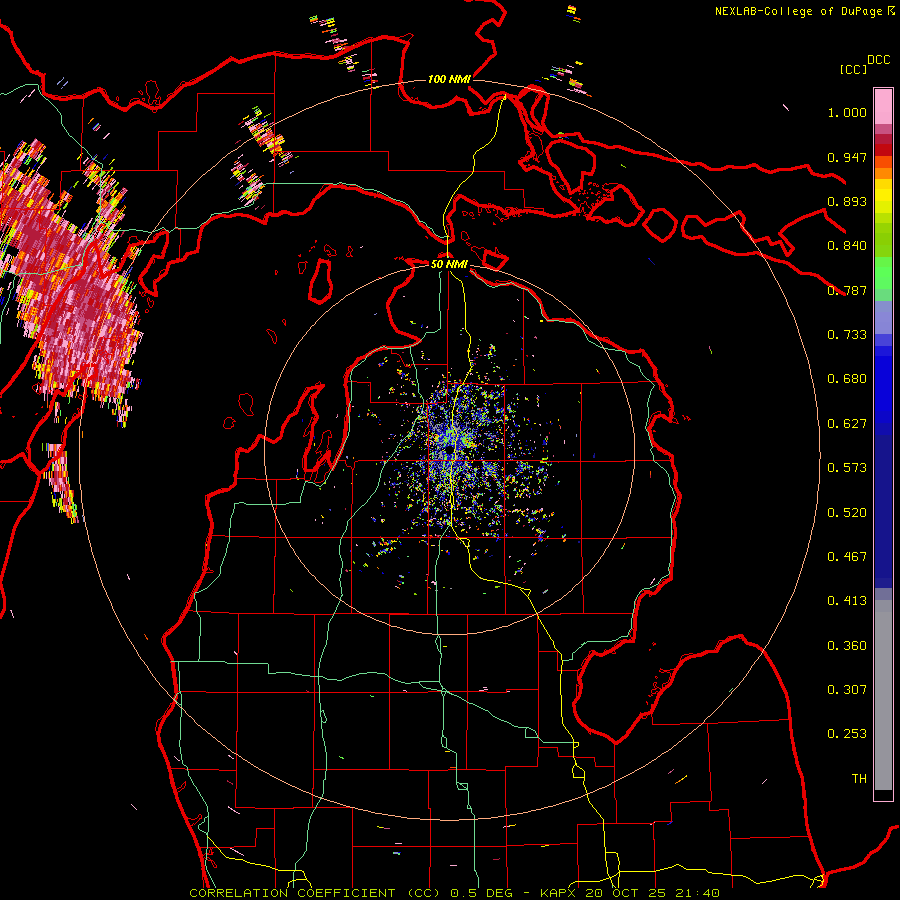Click the 50 NMI range ring label

[449, 264]
